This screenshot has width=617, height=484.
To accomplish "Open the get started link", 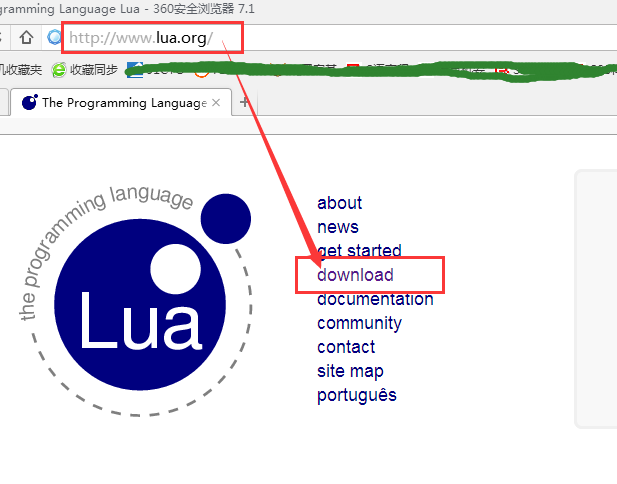I will coord(359,251).
